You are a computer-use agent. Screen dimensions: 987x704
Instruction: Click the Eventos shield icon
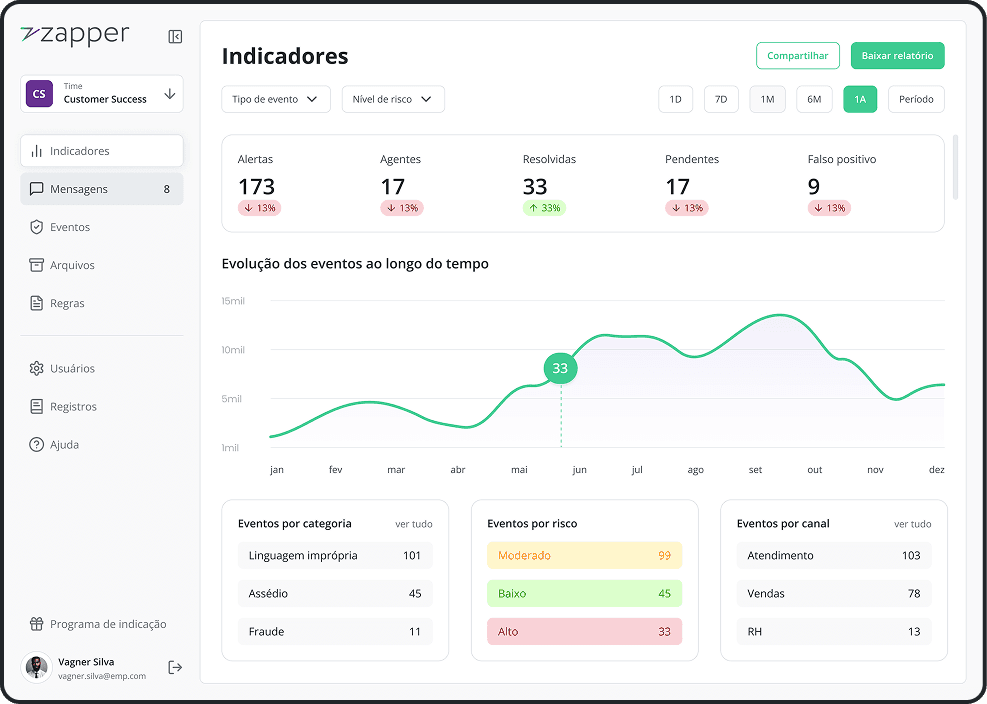tap(37, 227)
